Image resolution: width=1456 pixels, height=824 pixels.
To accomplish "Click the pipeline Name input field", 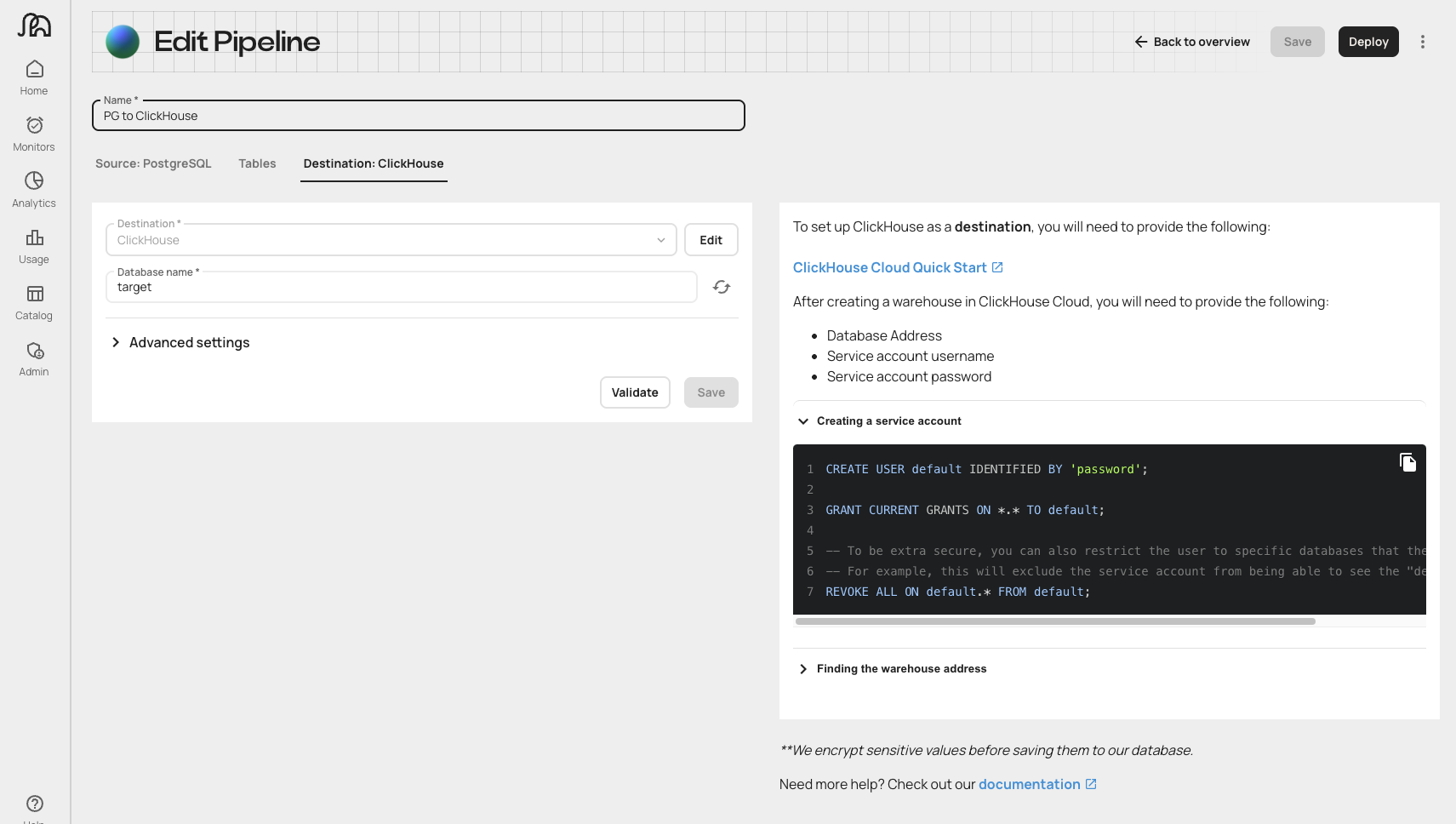I will coord(418,115).
